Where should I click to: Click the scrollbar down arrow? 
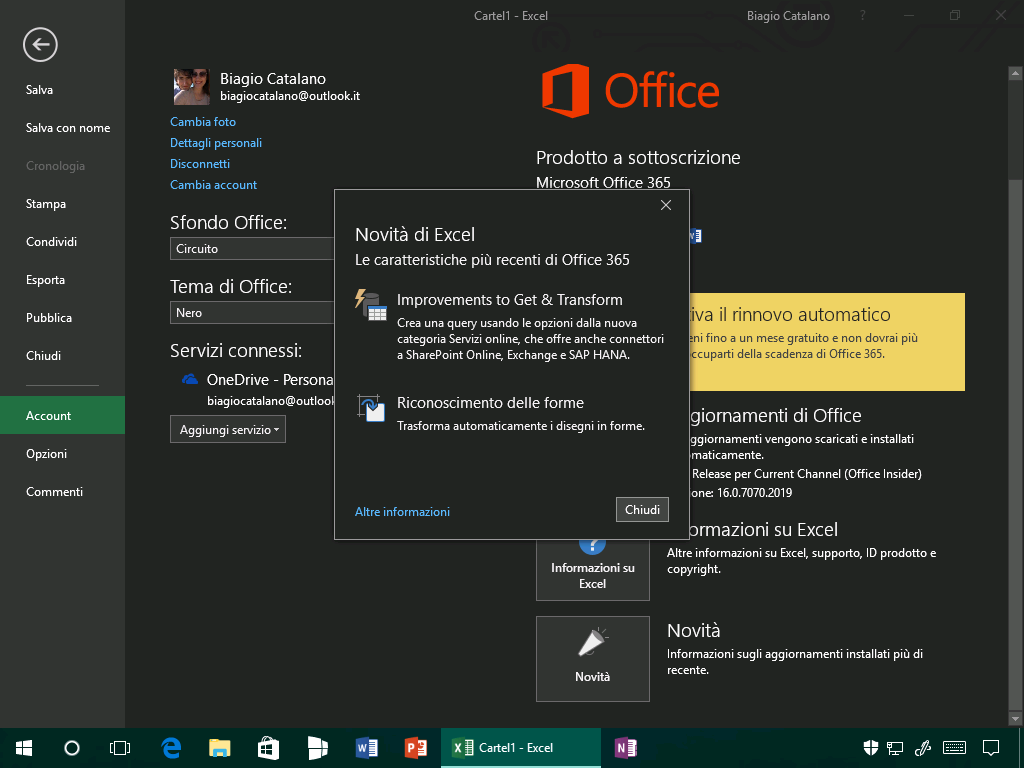pyautogui.click(x=1015, y=719)
